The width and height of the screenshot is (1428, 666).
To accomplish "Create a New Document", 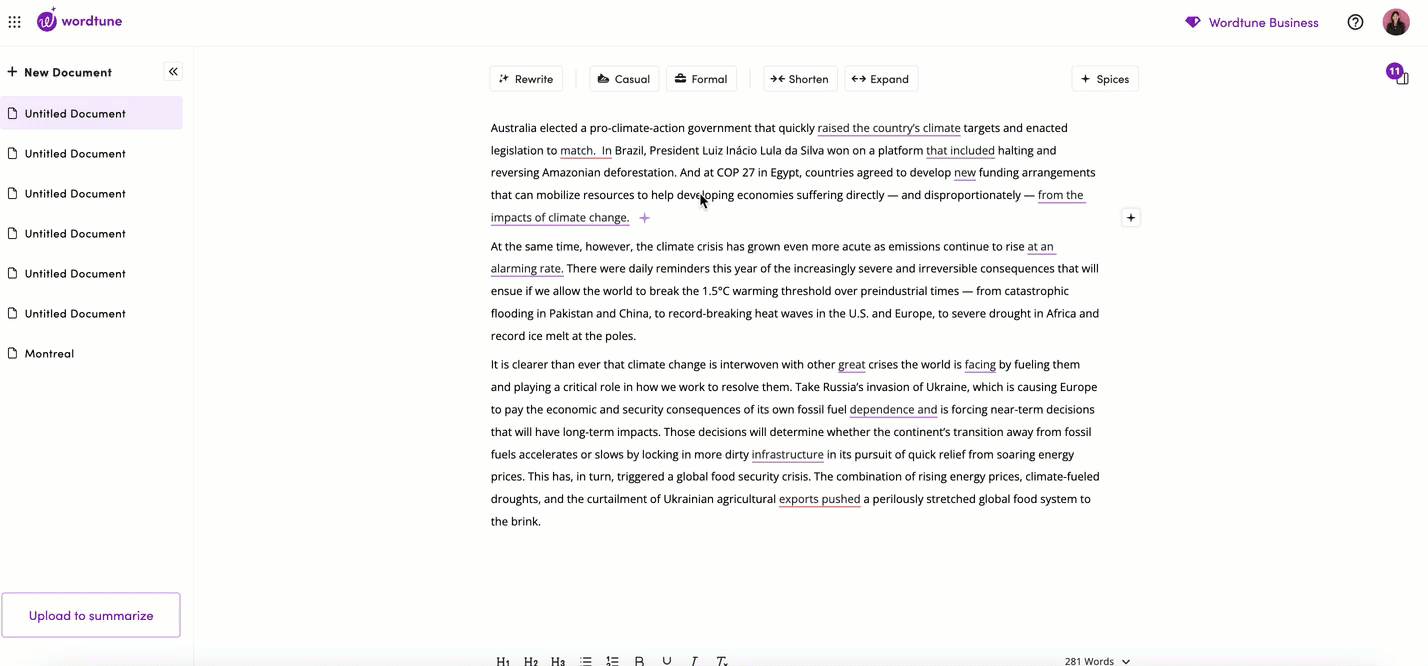I will tap(60, 72).
